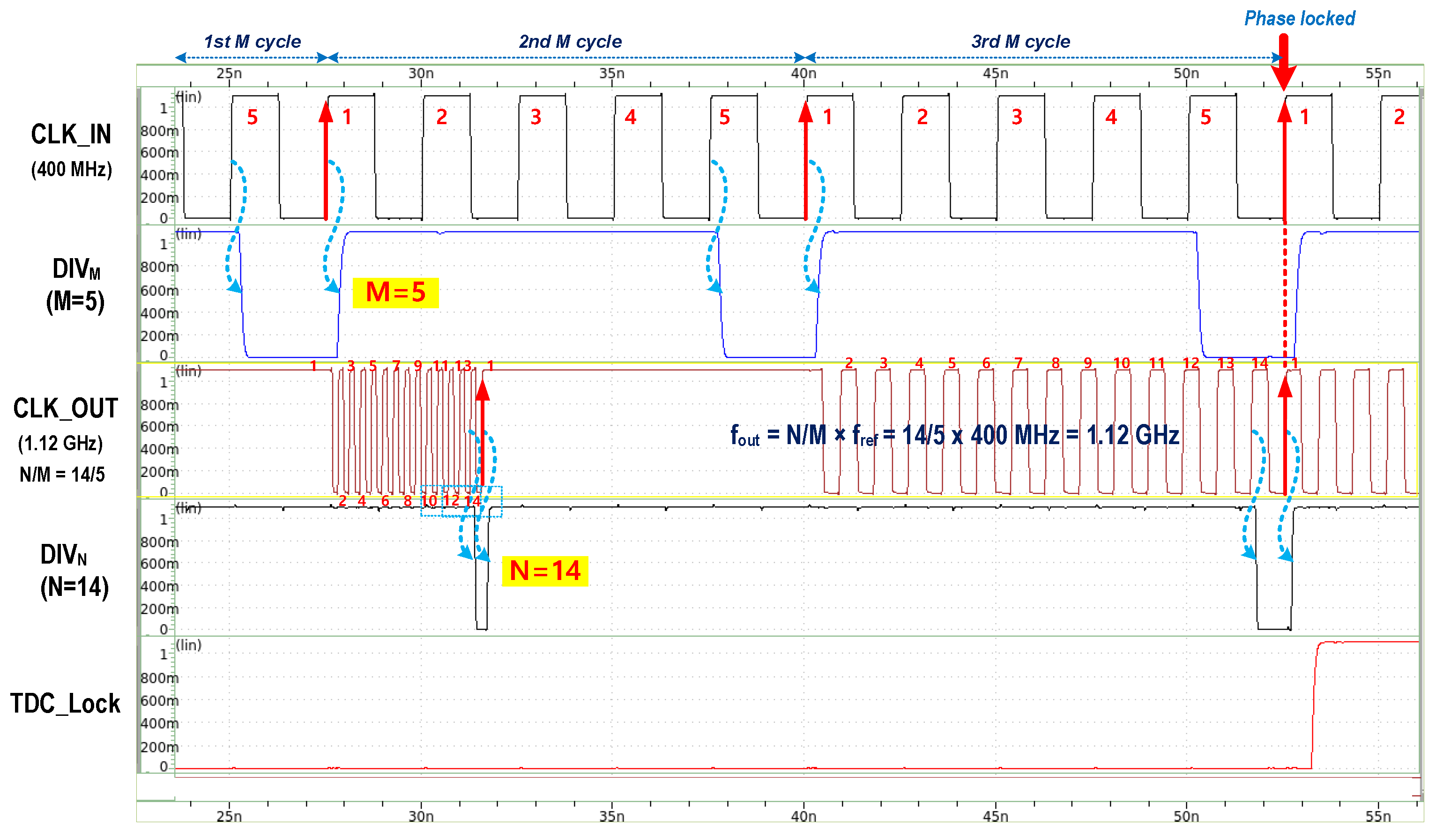Image resolution: width=1443 pixels, height=840 pixels.
Task: Click the DIVN (N=14) signal label
Action: coord(74,570)
